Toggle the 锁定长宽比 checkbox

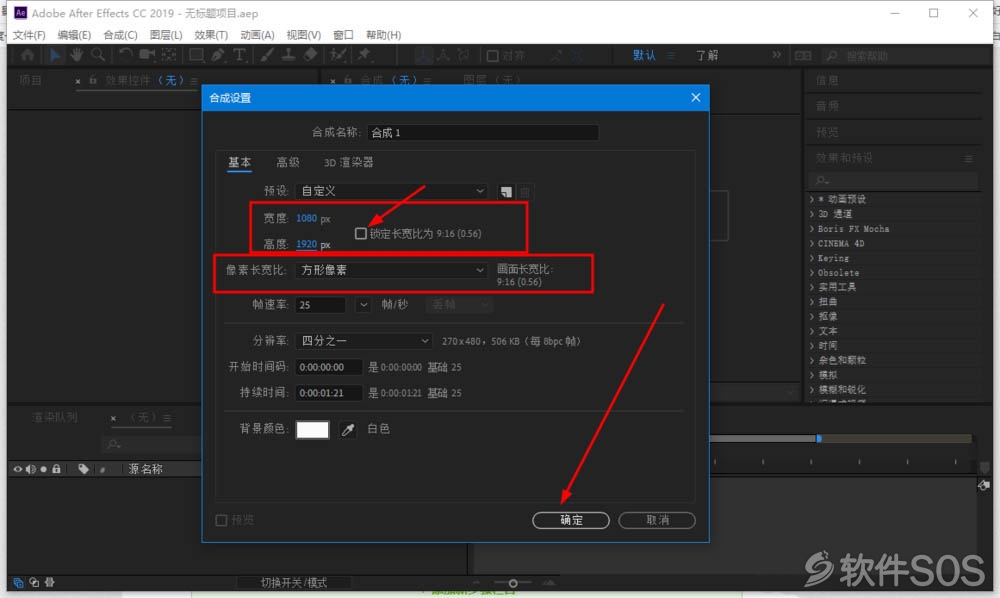(360, 233)
